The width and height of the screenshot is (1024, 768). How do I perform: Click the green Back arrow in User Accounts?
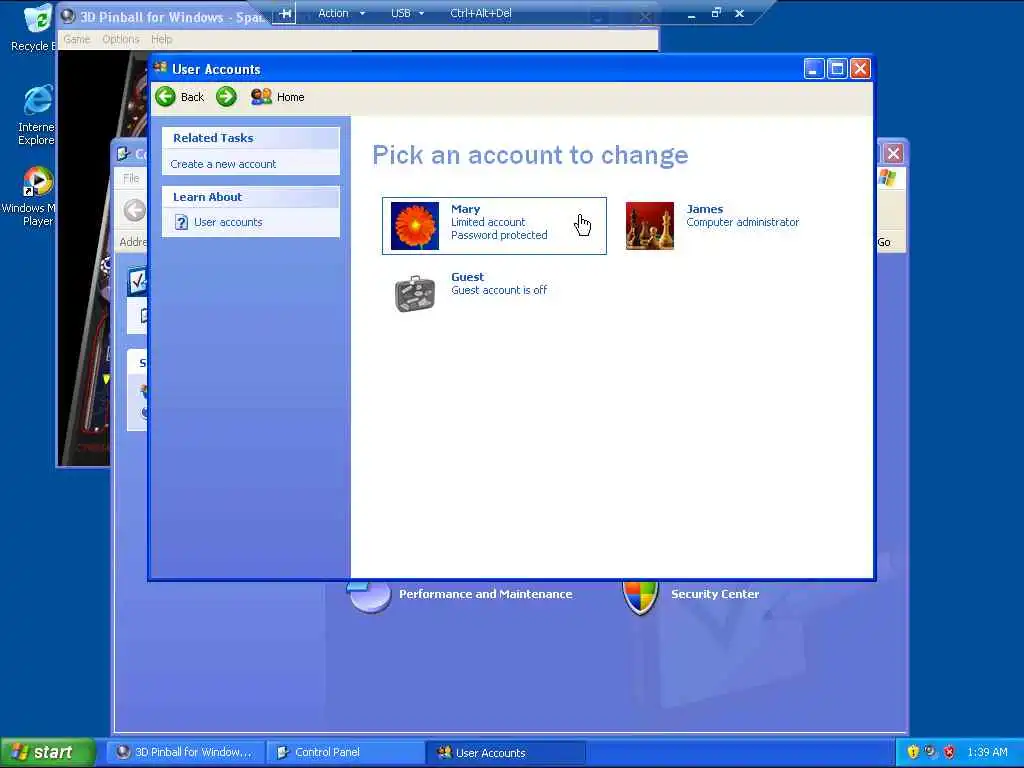tap(165, 97)
